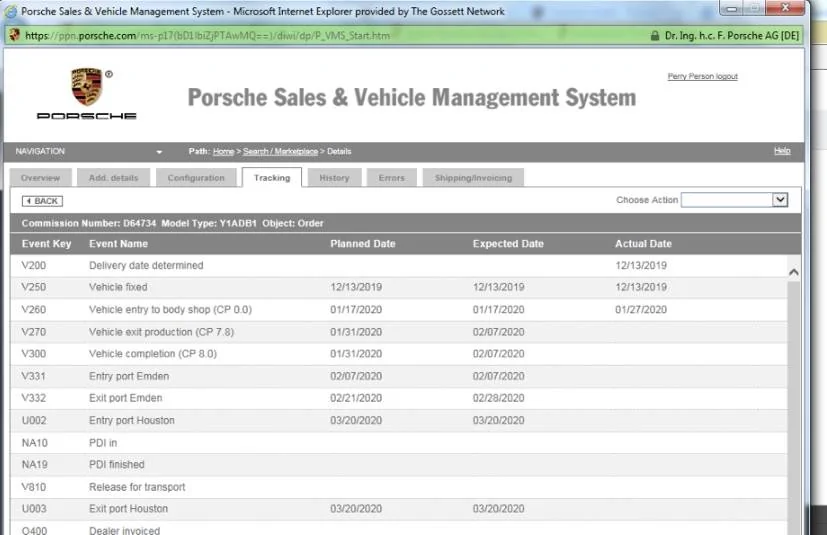Image resolution: width=827 pixels, height=535 pixels.
Task: Select 'Vehicle exit production (CP 7.8)' row
Action: (398, 332)
